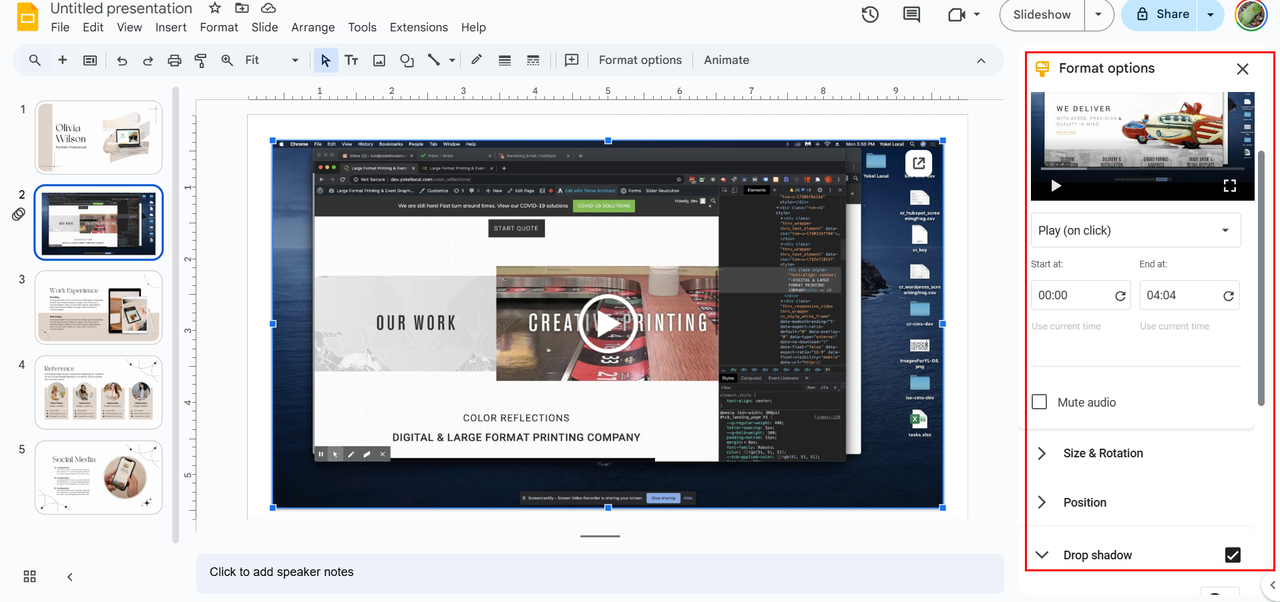The width and height of the screenshot is (1280, 602).
Task: Select the arrow cursor Select tool
Action: pyautogui.click(x=325, y=60)
